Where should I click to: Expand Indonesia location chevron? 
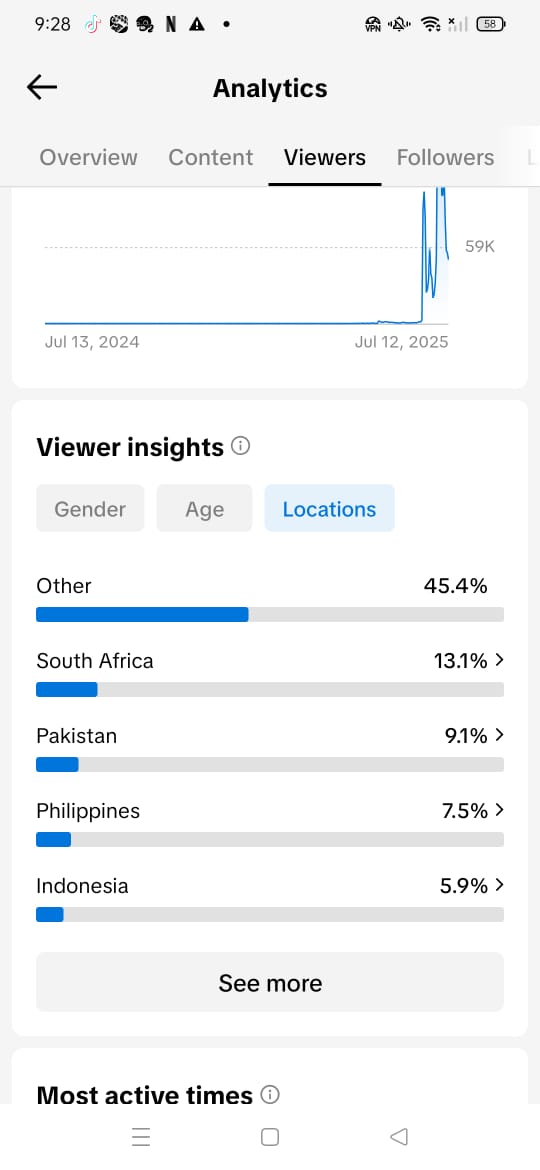point(500,885)
